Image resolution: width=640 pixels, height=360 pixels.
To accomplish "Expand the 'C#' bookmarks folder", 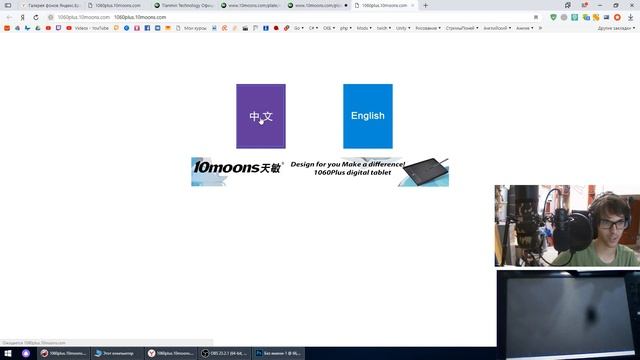I will [313, 28].
